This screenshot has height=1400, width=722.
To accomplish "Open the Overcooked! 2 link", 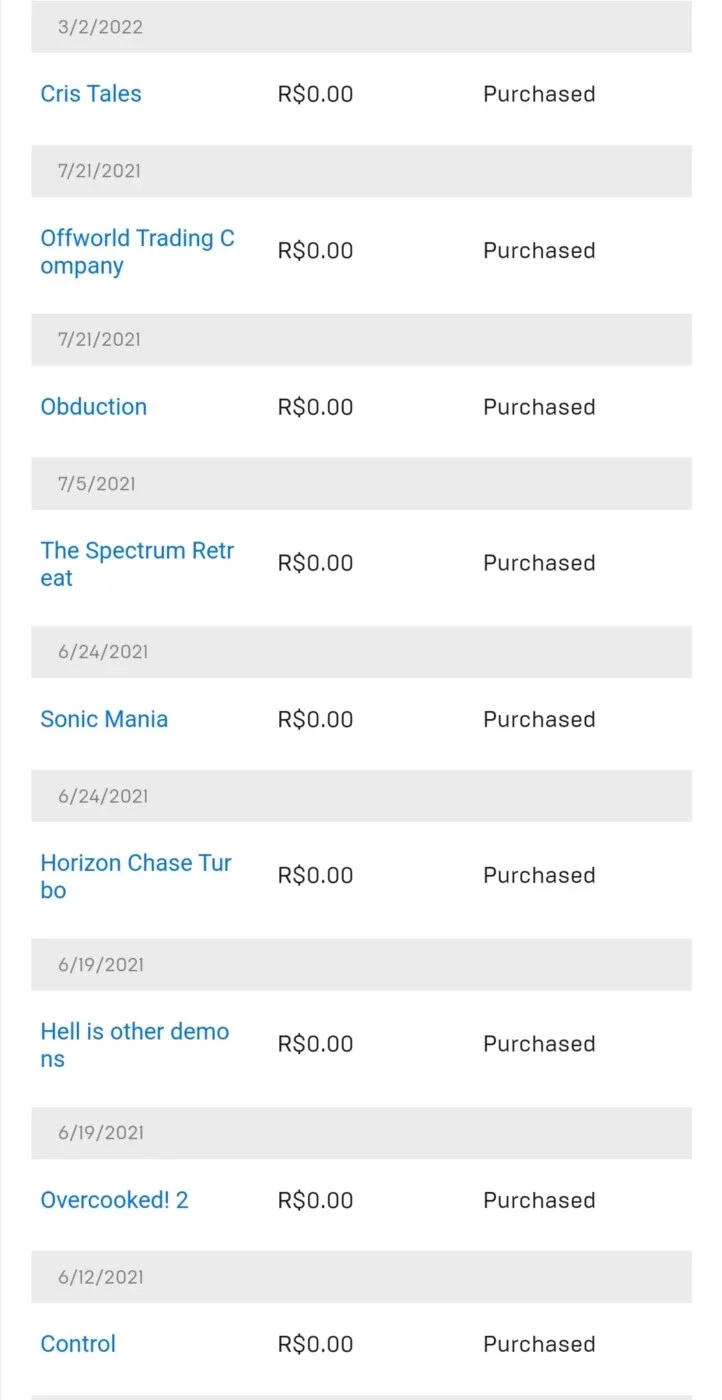I will (x=114, y=1200).
